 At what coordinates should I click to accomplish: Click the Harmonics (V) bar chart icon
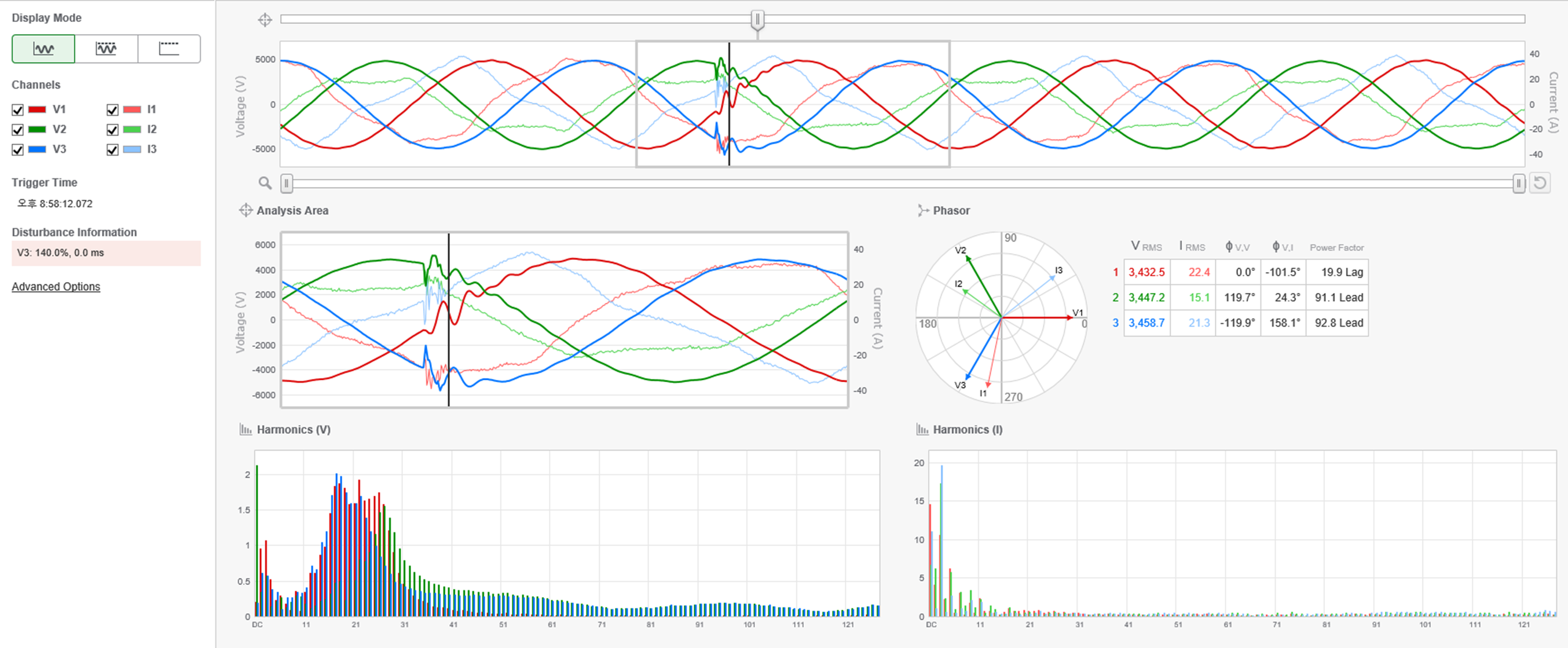pyautogui.click(x=246, y=430)
